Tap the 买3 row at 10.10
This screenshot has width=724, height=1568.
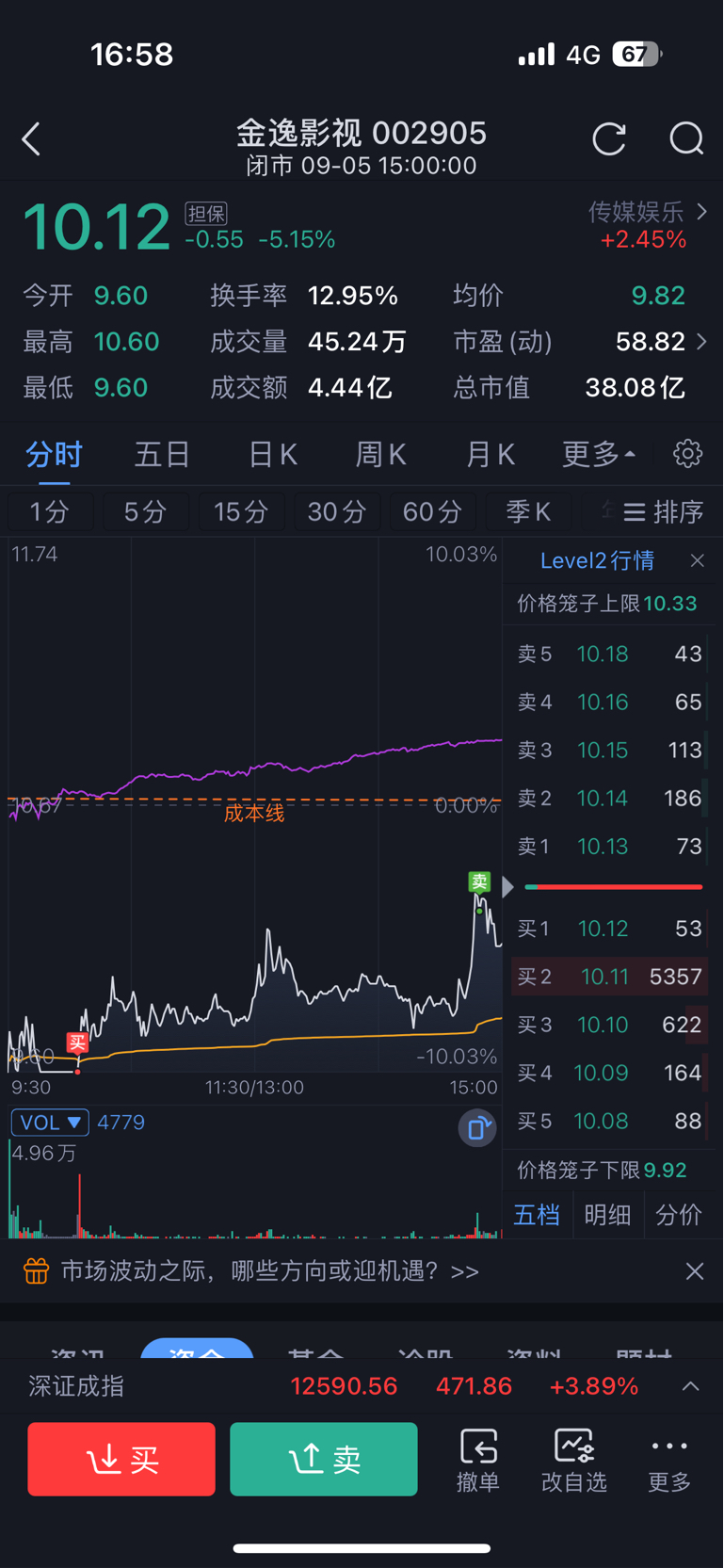(610, 1025)
